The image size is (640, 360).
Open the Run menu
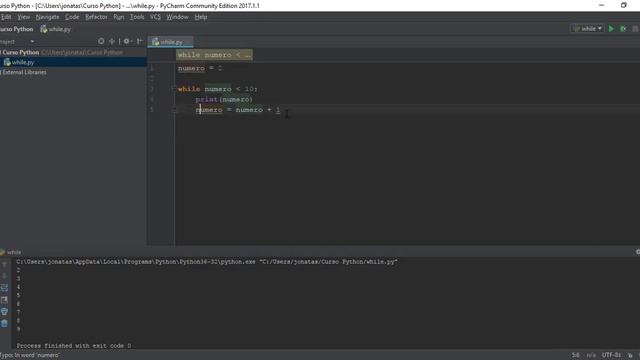point(119,17)
